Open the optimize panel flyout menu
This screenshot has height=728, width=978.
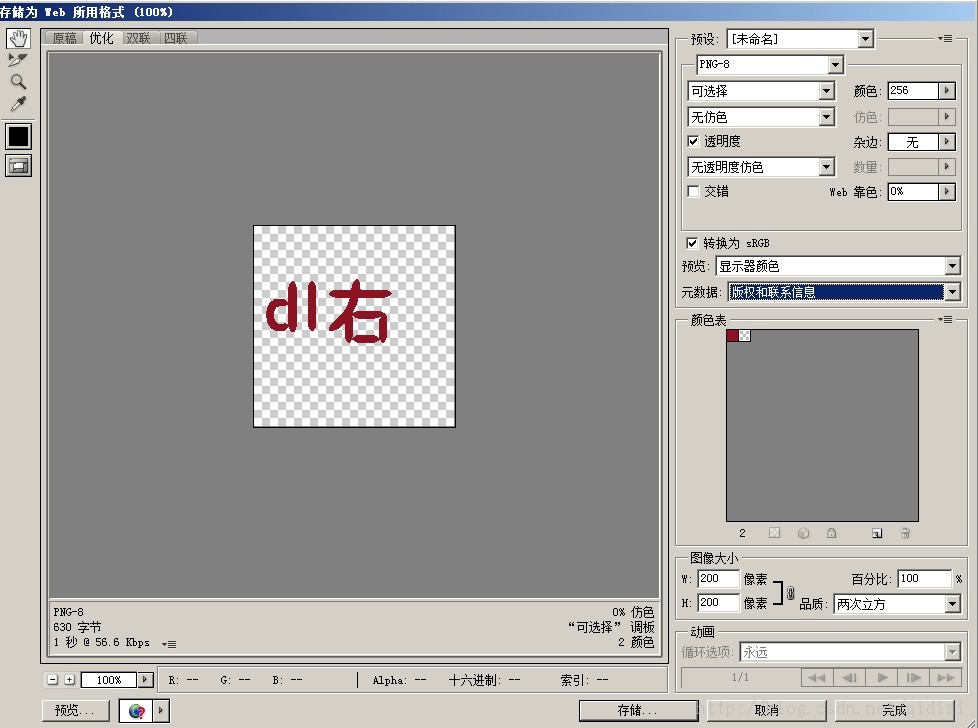coord(946,39)
